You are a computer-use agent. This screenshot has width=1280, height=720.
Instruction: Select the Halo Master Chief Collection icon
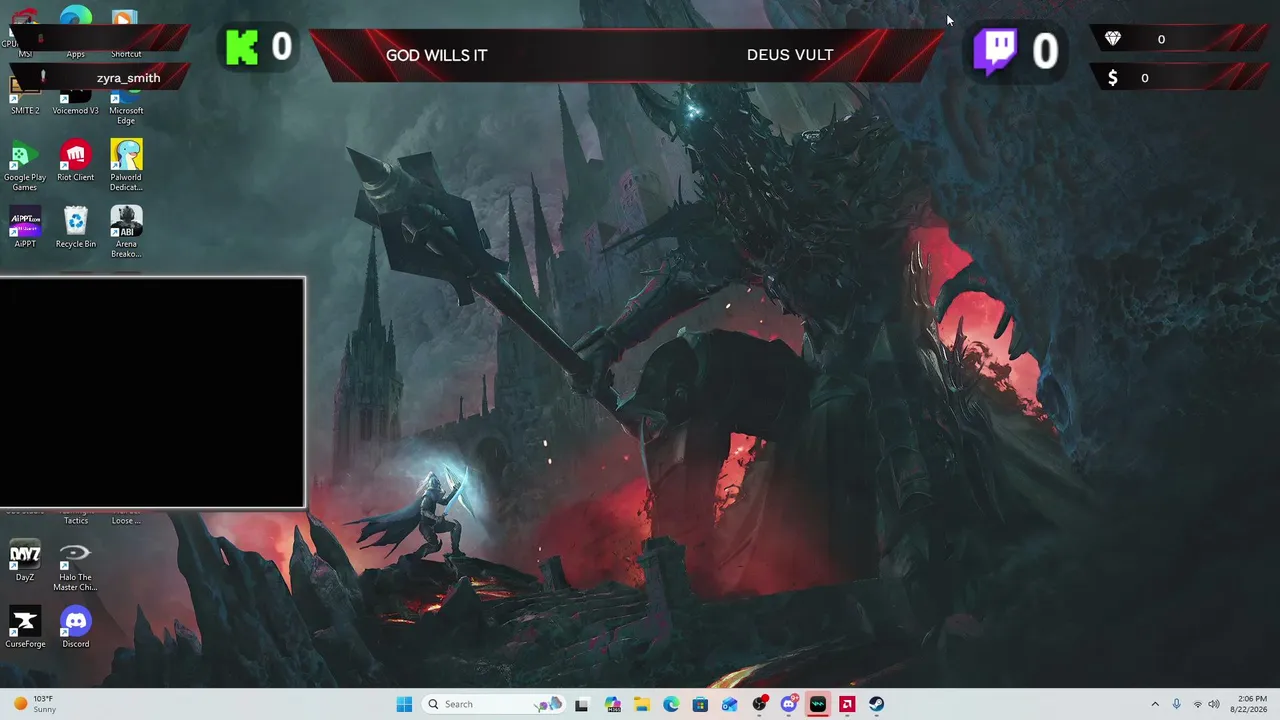(75, 566)
